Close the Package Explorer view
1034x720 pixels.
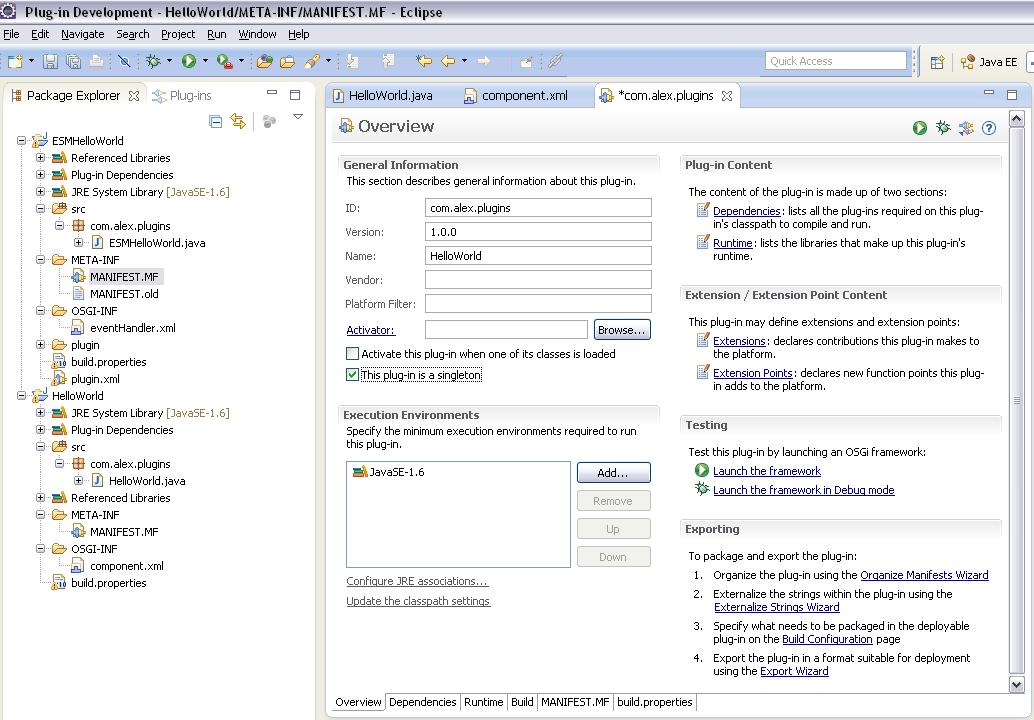click(134, 96)
